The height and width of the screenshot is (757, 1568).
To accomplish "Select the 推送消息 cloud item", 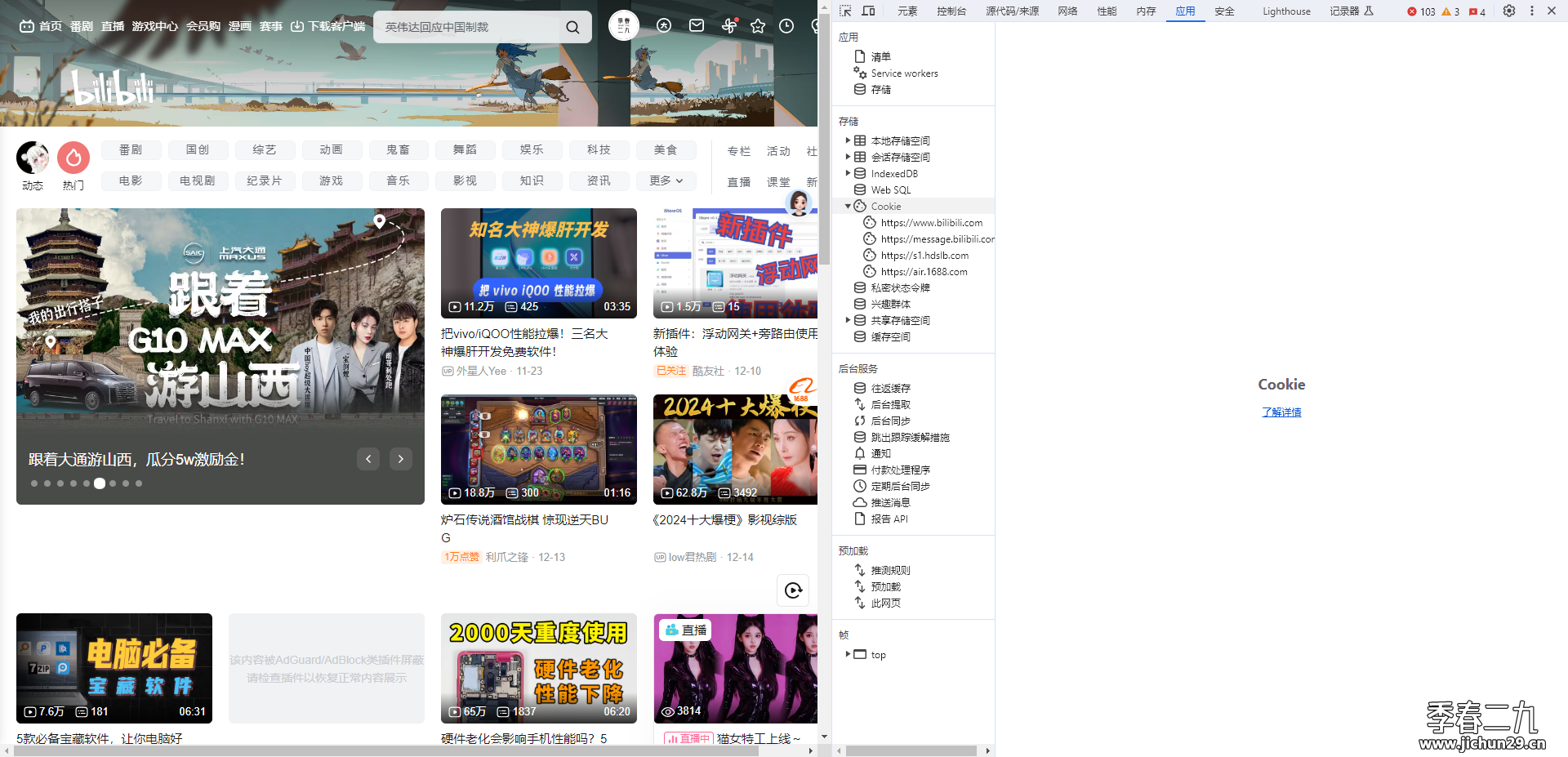I will (890, 503).
